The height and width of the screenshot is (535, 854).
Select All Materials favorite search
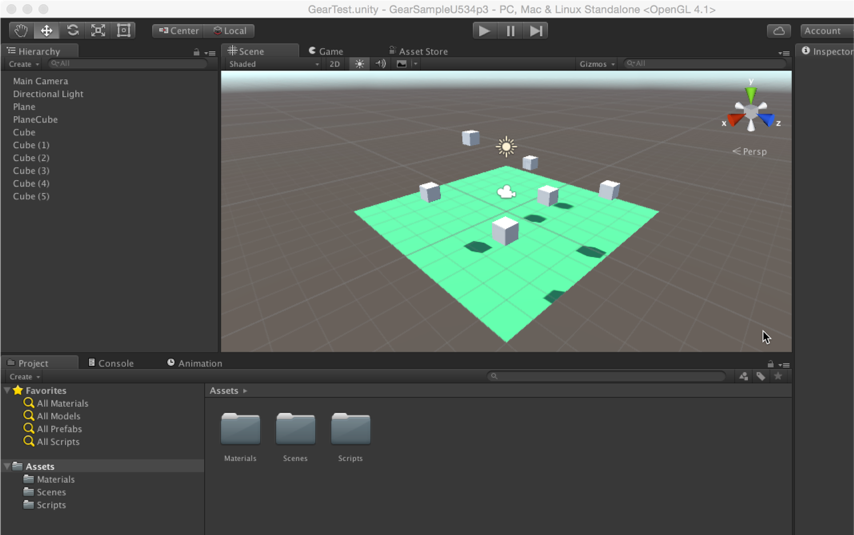pyautogui.click(x=56, y=403)
